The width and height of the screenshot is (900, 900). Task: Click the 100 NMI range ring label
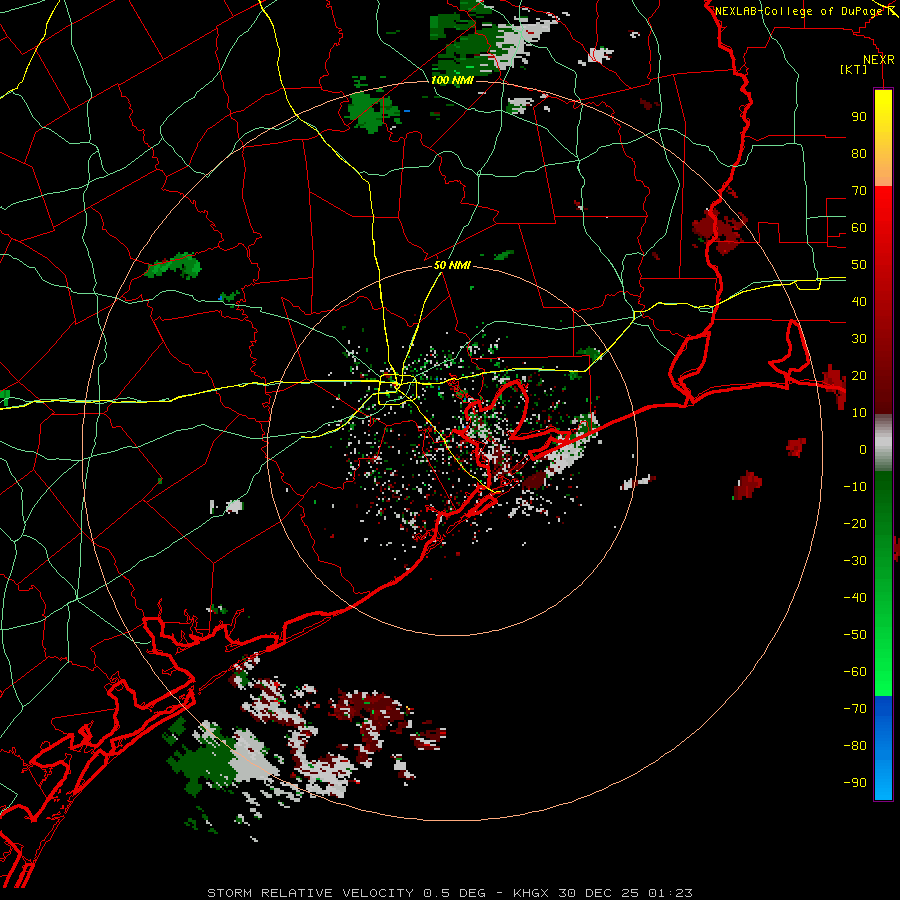click(x=452, y=80)
